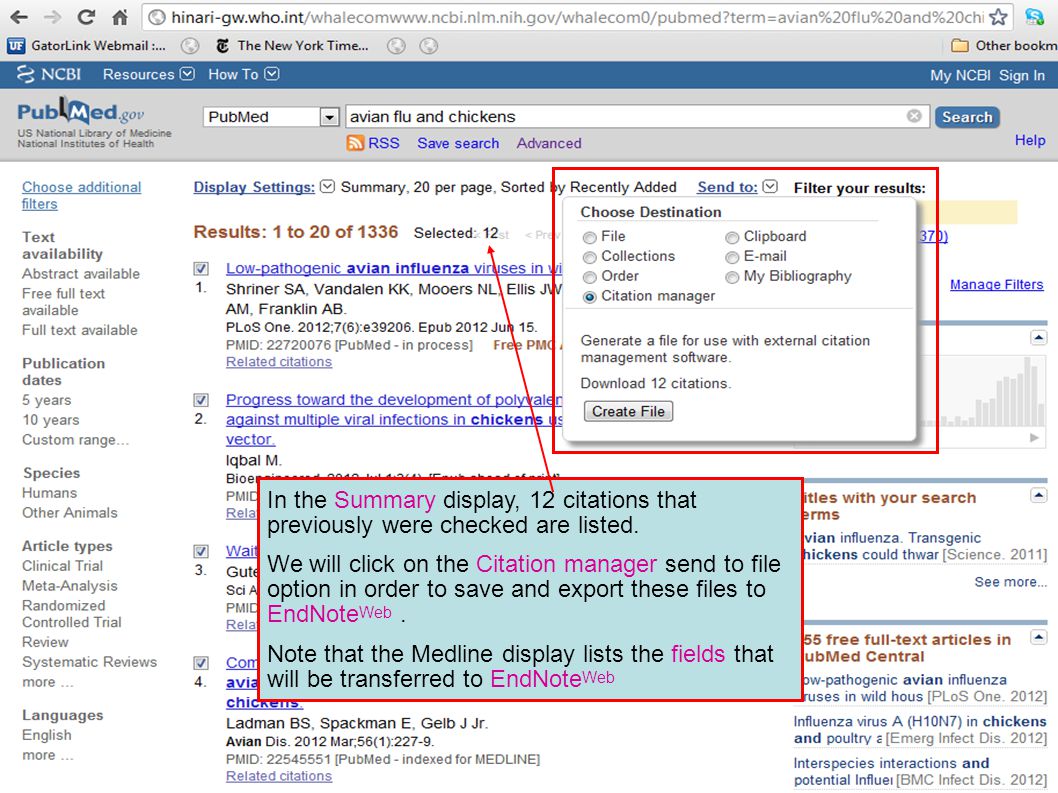This screenshot has width=1058, height=793.
Task: Open Related citations for PMID 22545551
Action: (279, 776)
